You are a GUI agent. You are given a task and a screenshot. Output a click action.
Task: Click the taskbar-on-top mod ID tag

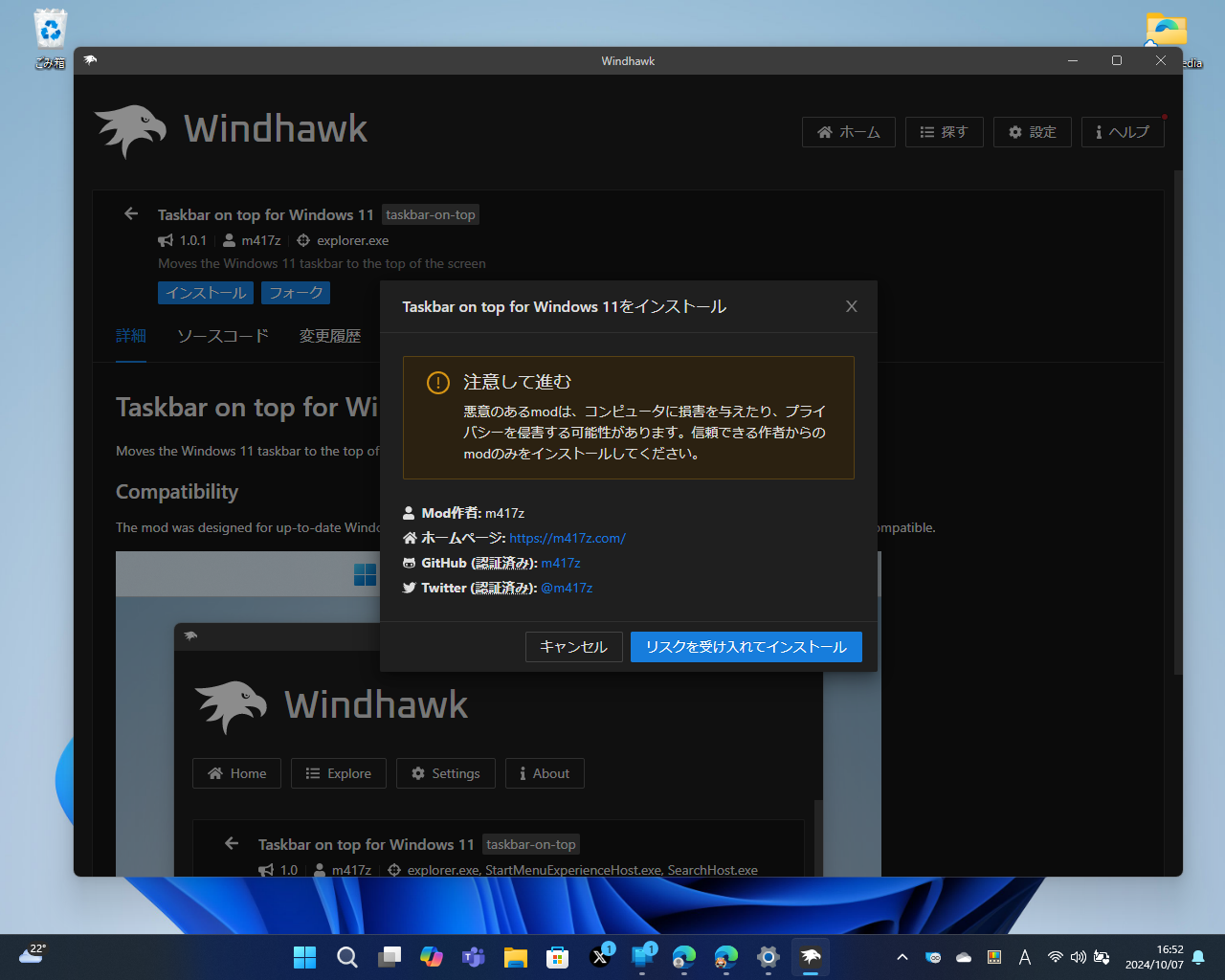(431, 214)
